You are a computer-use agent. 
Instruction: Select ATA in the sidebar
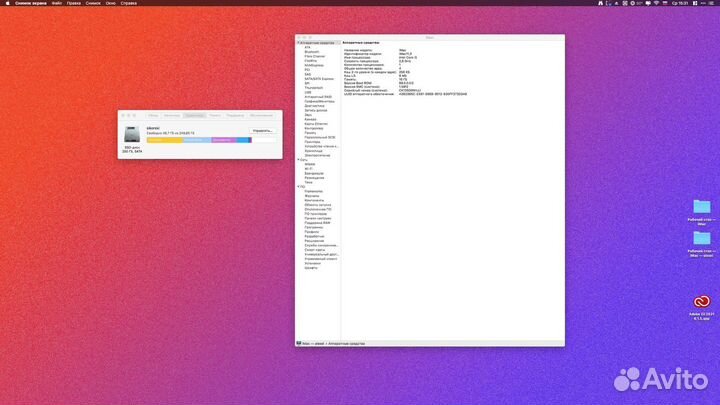click(x=307, y=47)
